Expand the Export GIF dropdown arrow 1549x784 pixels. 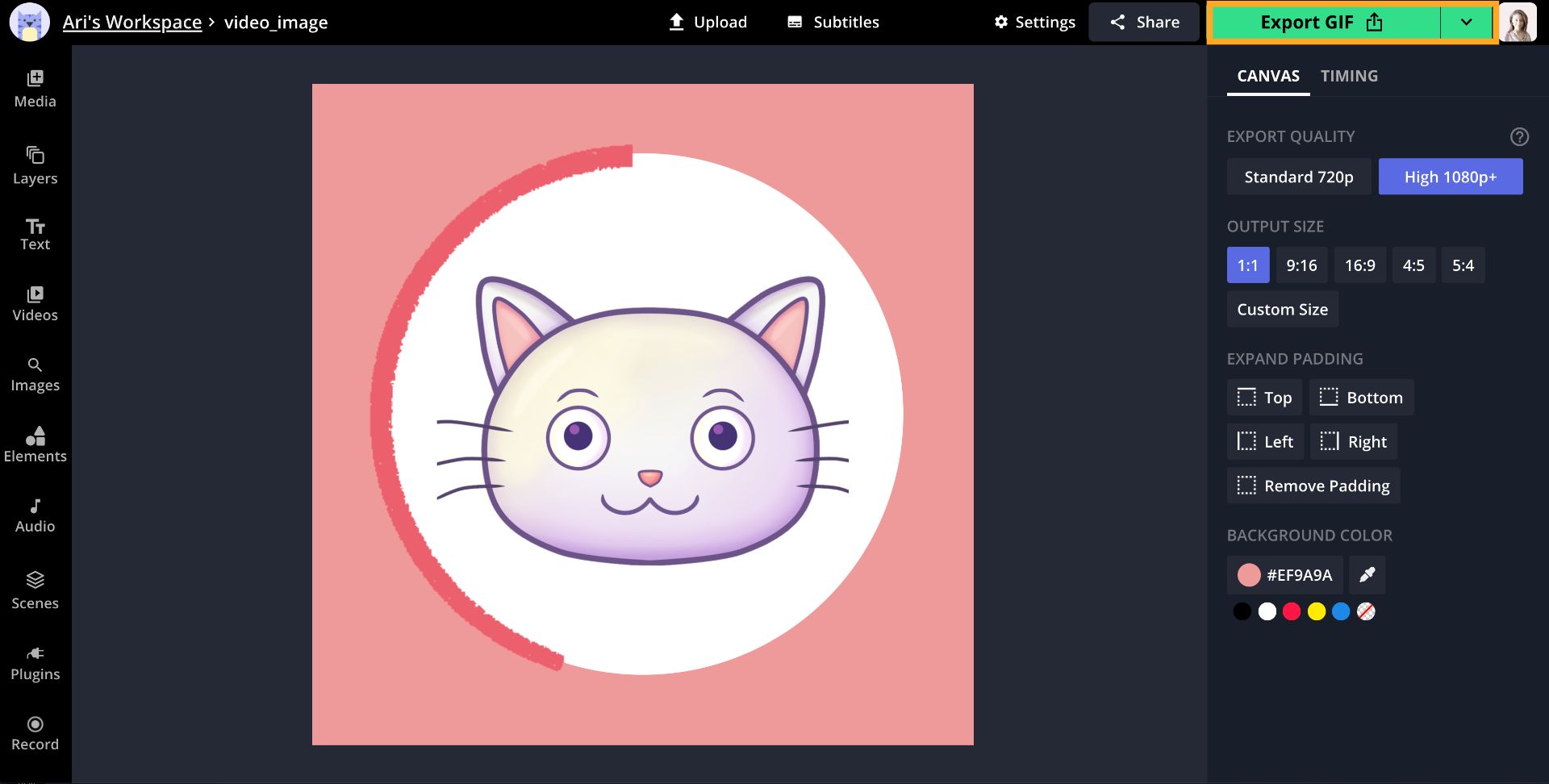coord(1466,23)
